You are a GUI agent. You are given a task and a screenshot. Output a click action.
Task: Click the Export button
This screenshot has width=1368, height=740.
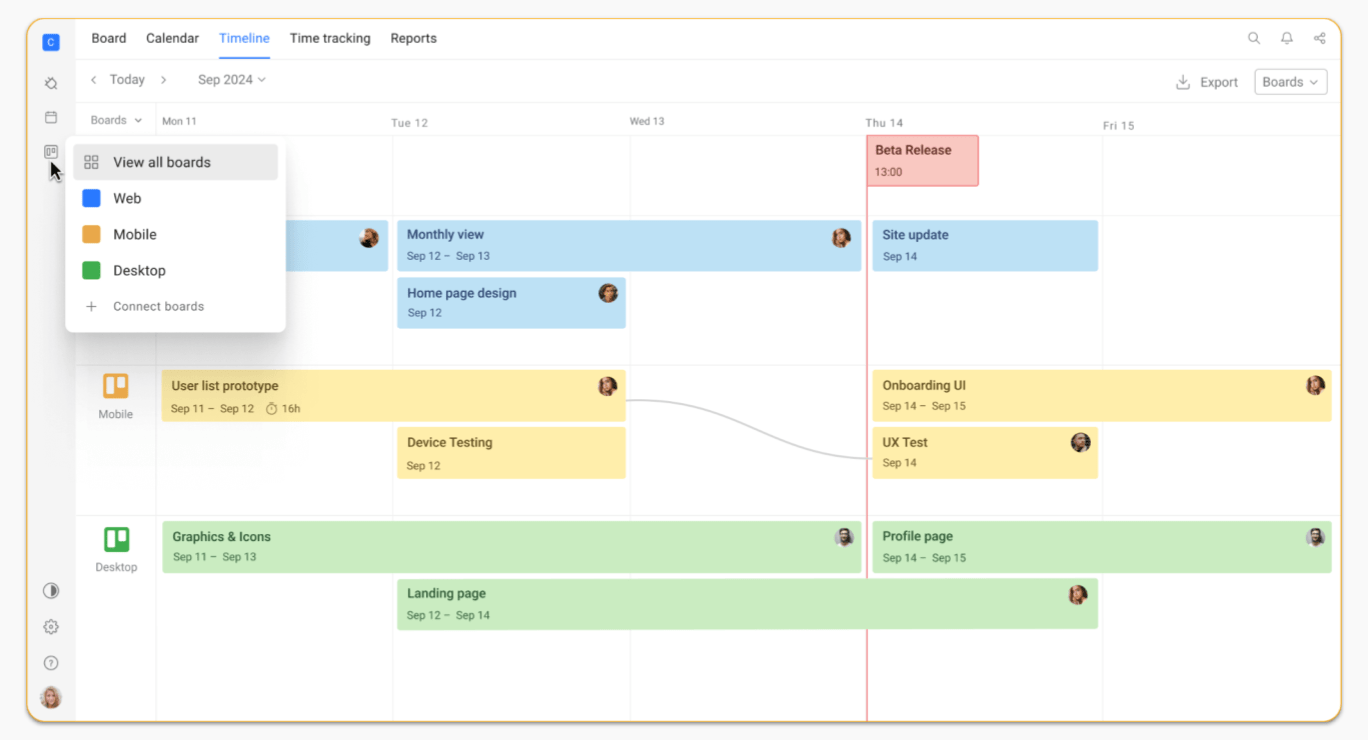tap(1207, 82)
